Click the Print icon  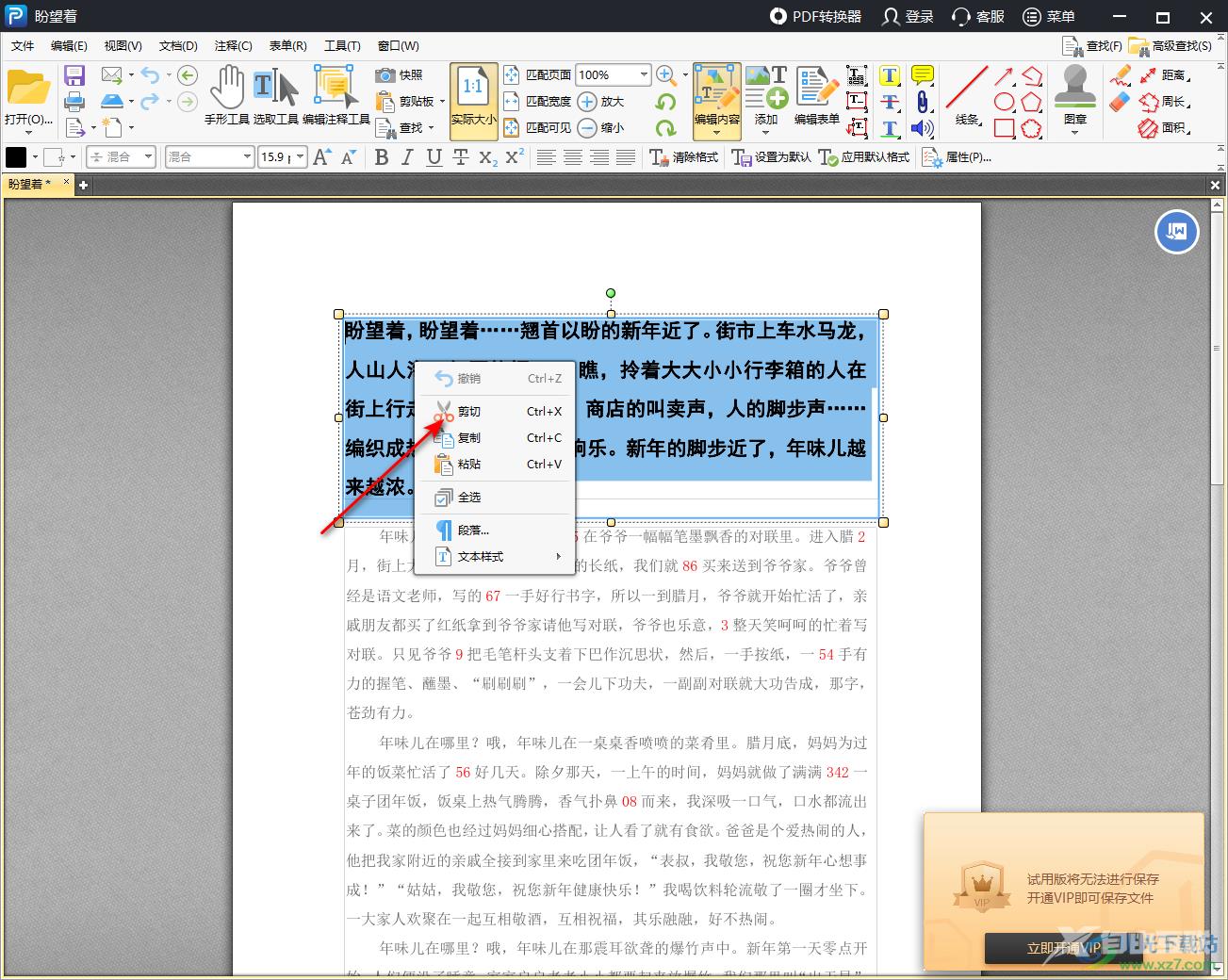pyautogui.click(x=74, y=101)
